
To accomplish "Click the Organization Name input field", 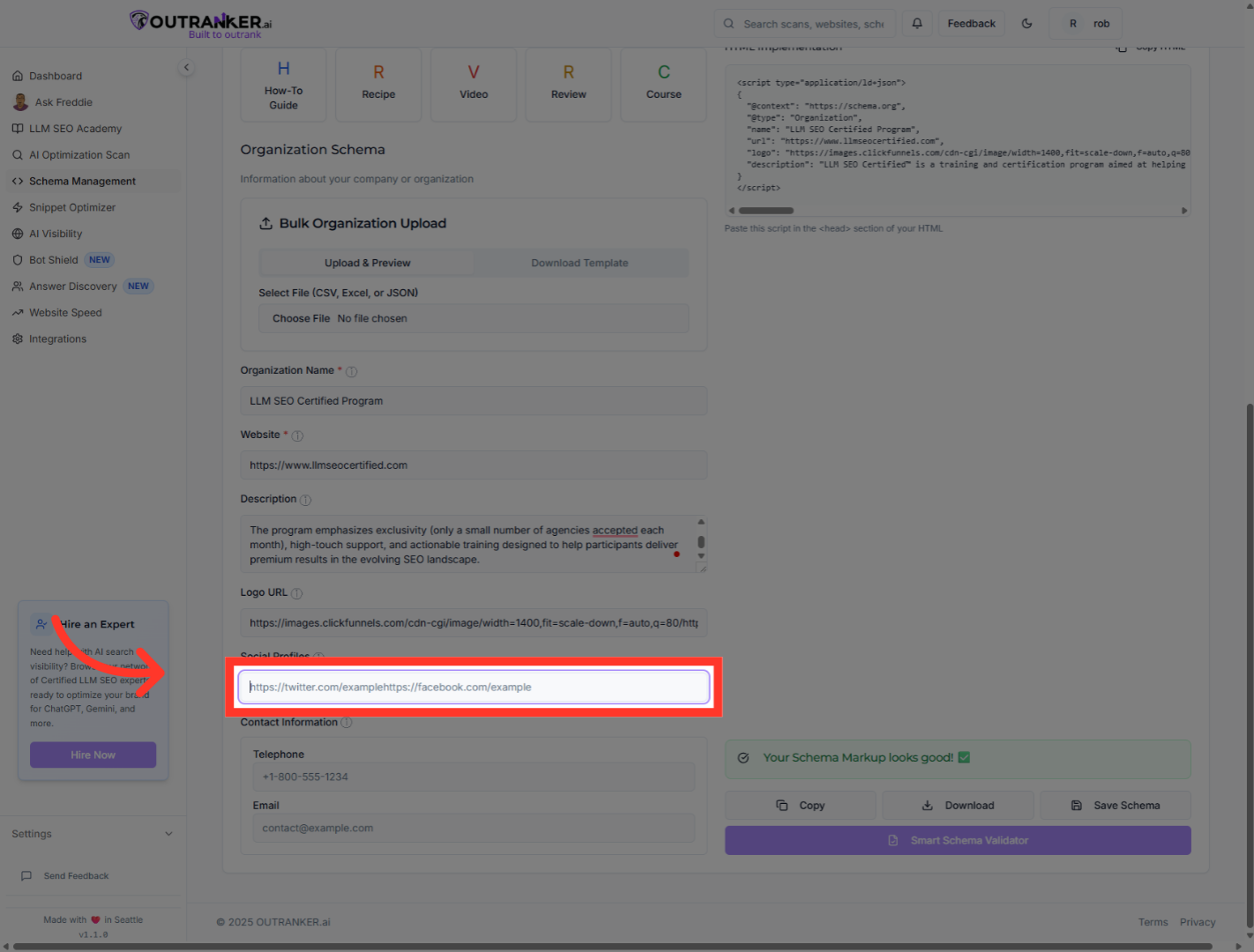I will tap(474, 401).
